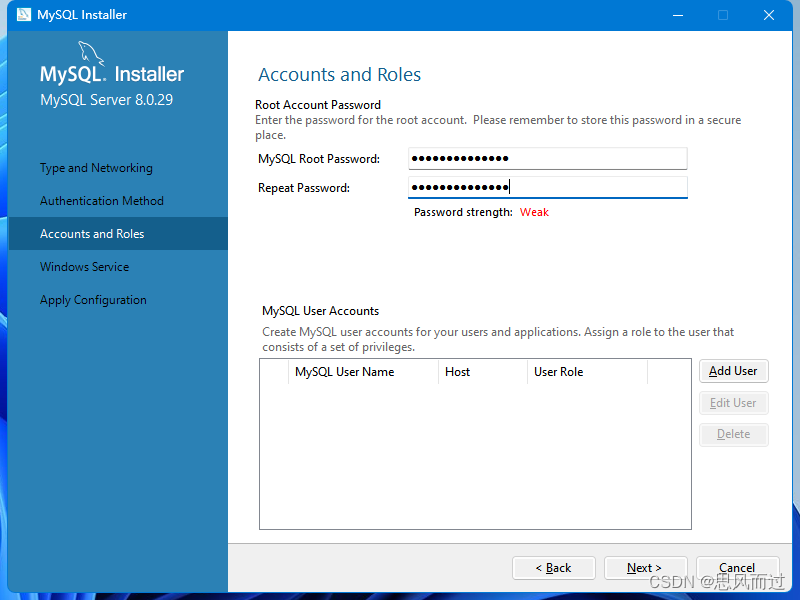The image size is (800, 600).
Task: Click the disabled Edit User button
Action: [x=733, y=403]
